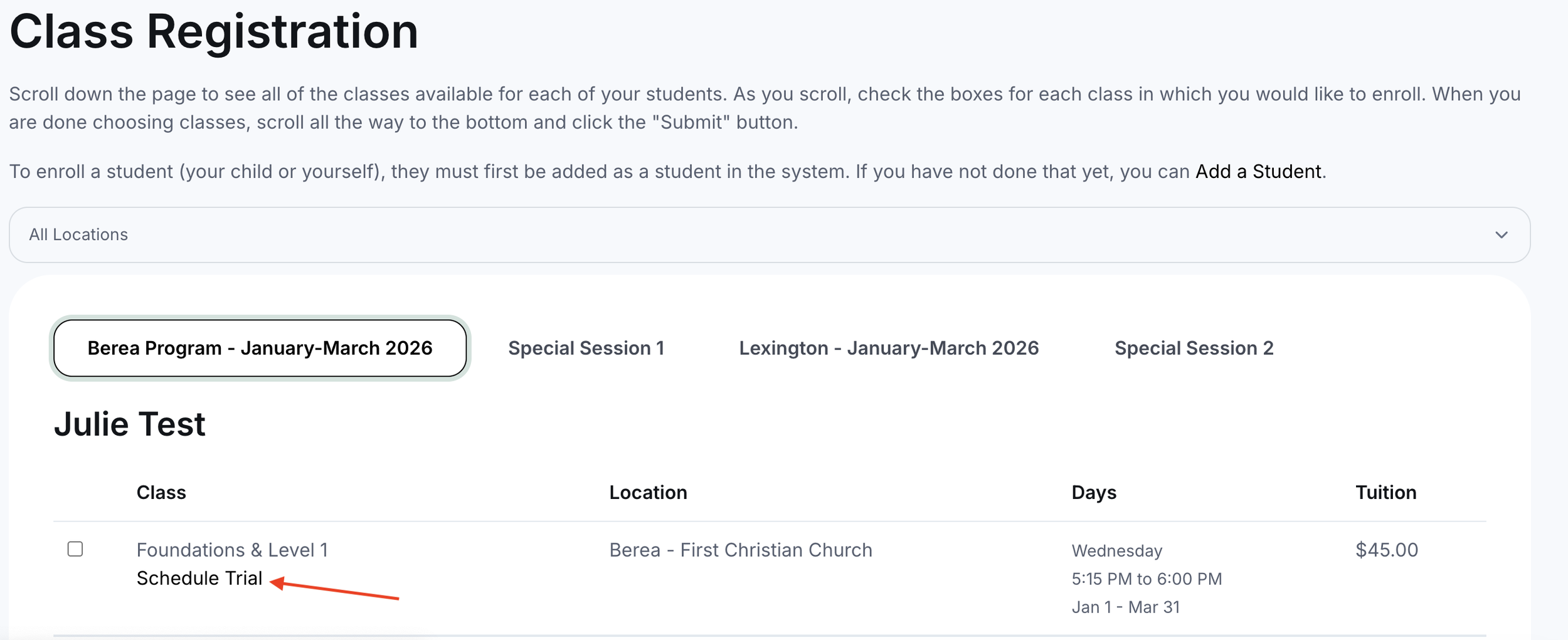Click the Class Registration page title
The width and height of the screenshot is (1568, 640).
tap(214, 33)
